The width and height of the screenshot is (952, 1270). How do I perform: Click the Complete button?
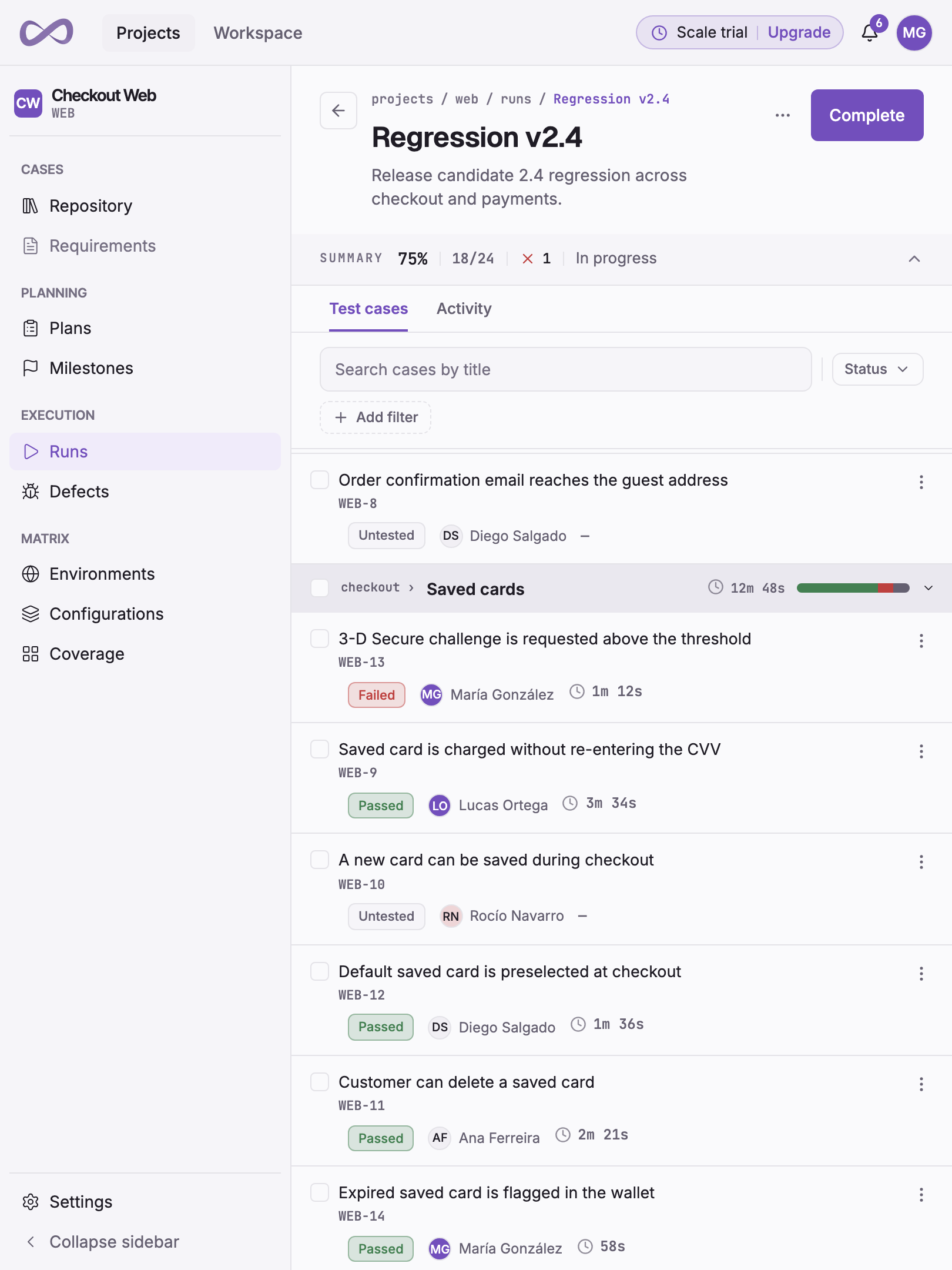(x=867, y=115)
